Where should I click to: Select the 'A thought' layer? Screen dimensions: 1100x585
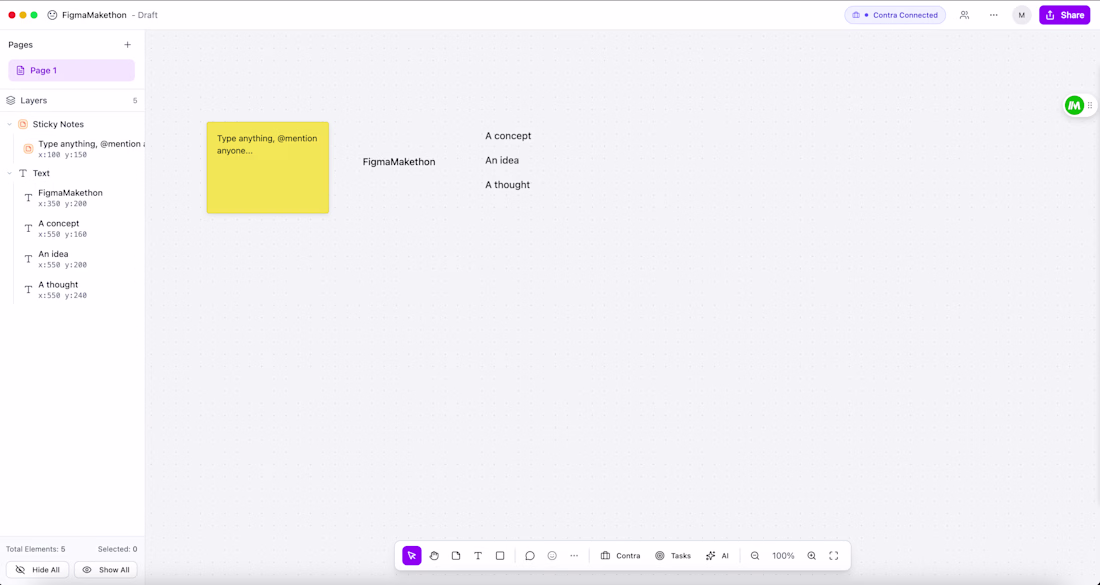pyautogui.click(x=79, y=290)
